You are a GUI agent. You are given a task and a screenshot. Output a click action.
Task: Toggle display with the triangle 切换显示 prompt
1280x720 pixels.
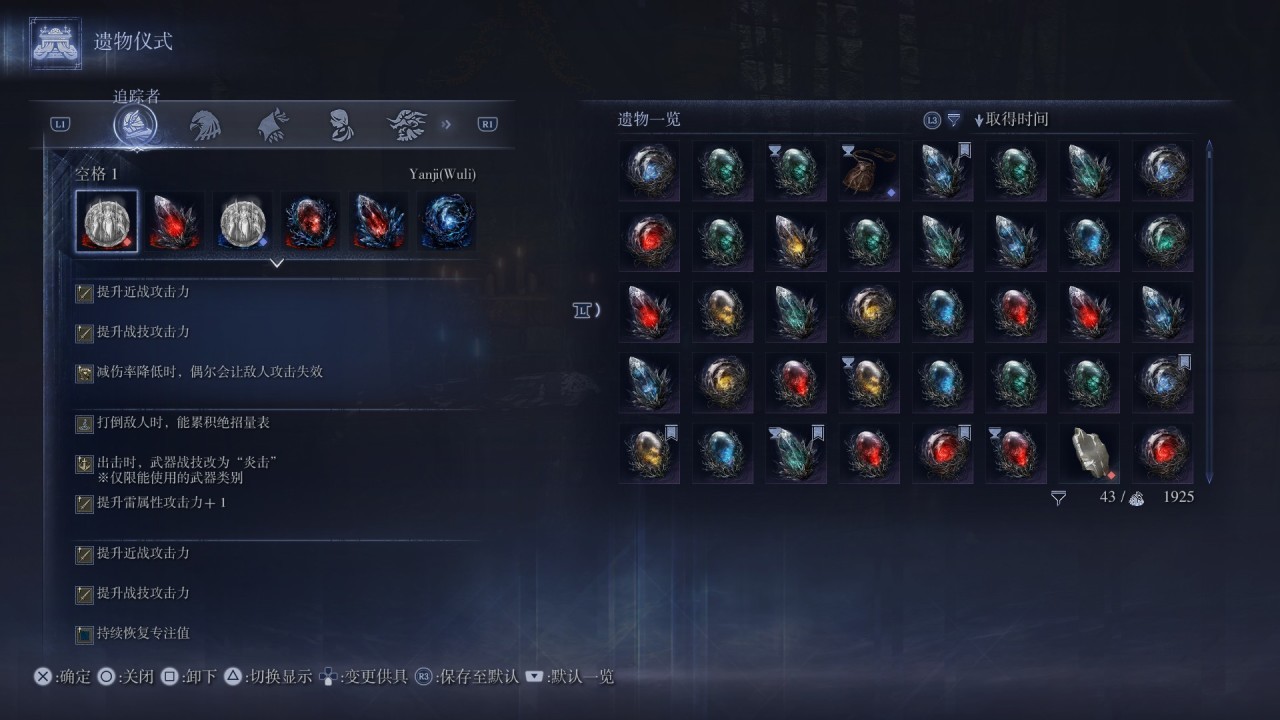tap(268, 677)
